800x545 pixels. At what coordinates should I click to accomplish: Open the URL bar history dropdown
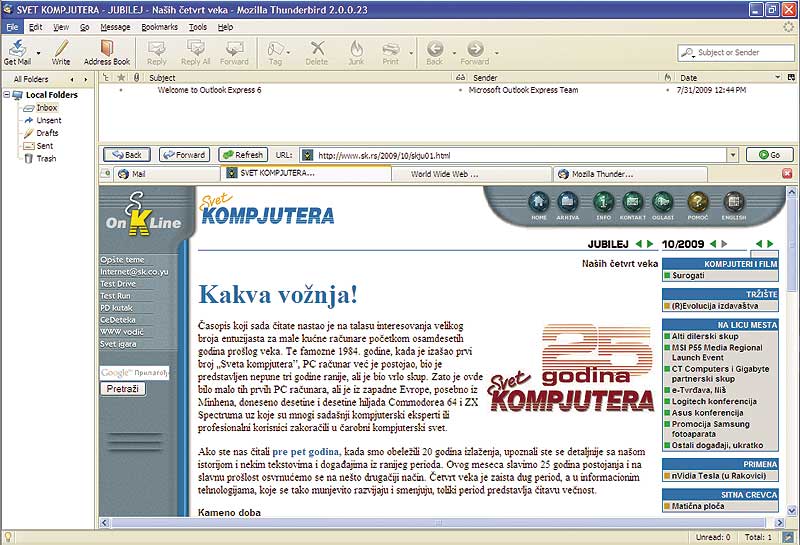[733, 155]
